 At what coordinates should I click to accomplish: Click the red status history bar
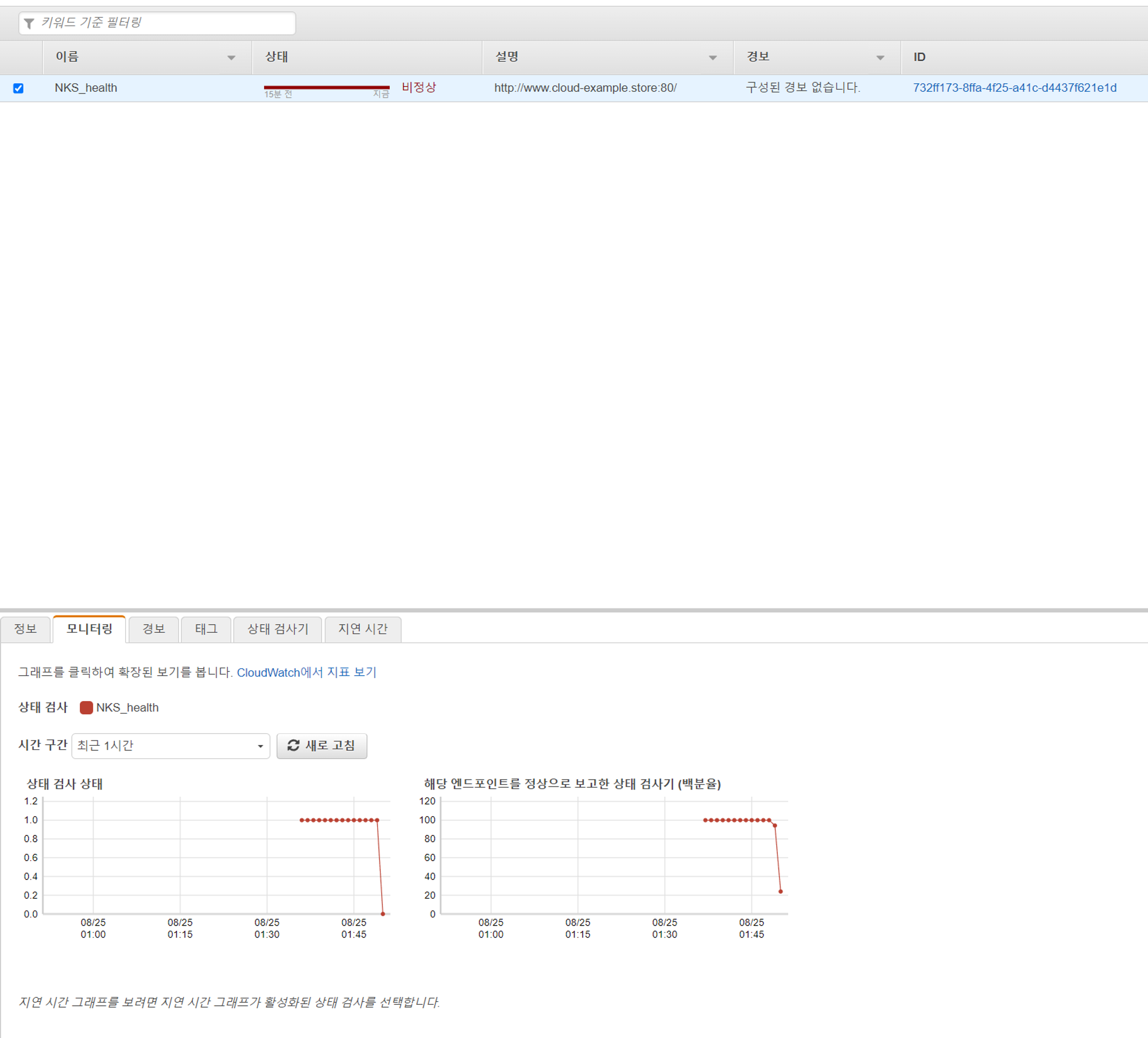pos(326,87)
